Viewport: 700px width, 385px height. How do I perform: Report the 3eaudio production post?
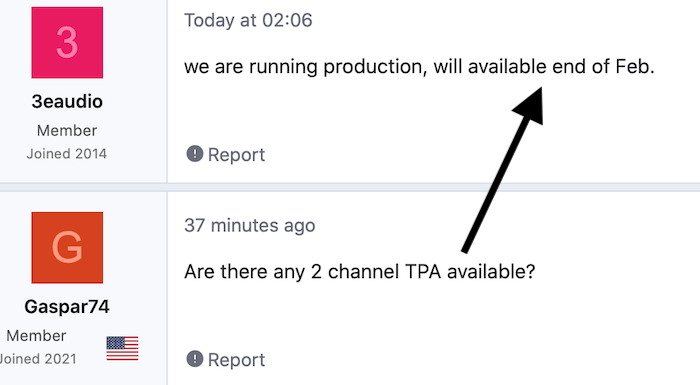[x=225, y=155]
